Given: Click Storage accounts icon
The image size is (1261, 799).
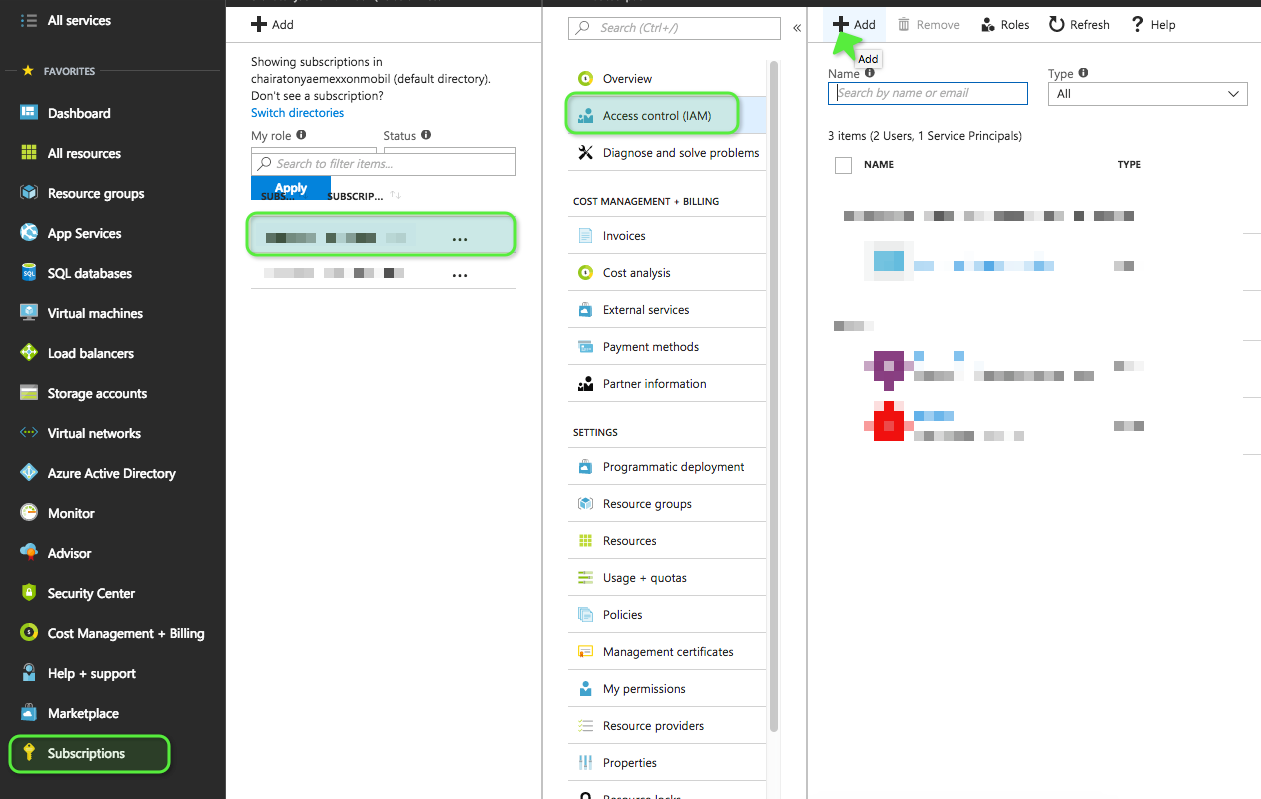Looking at the screenshot, I should click(29, 393).
